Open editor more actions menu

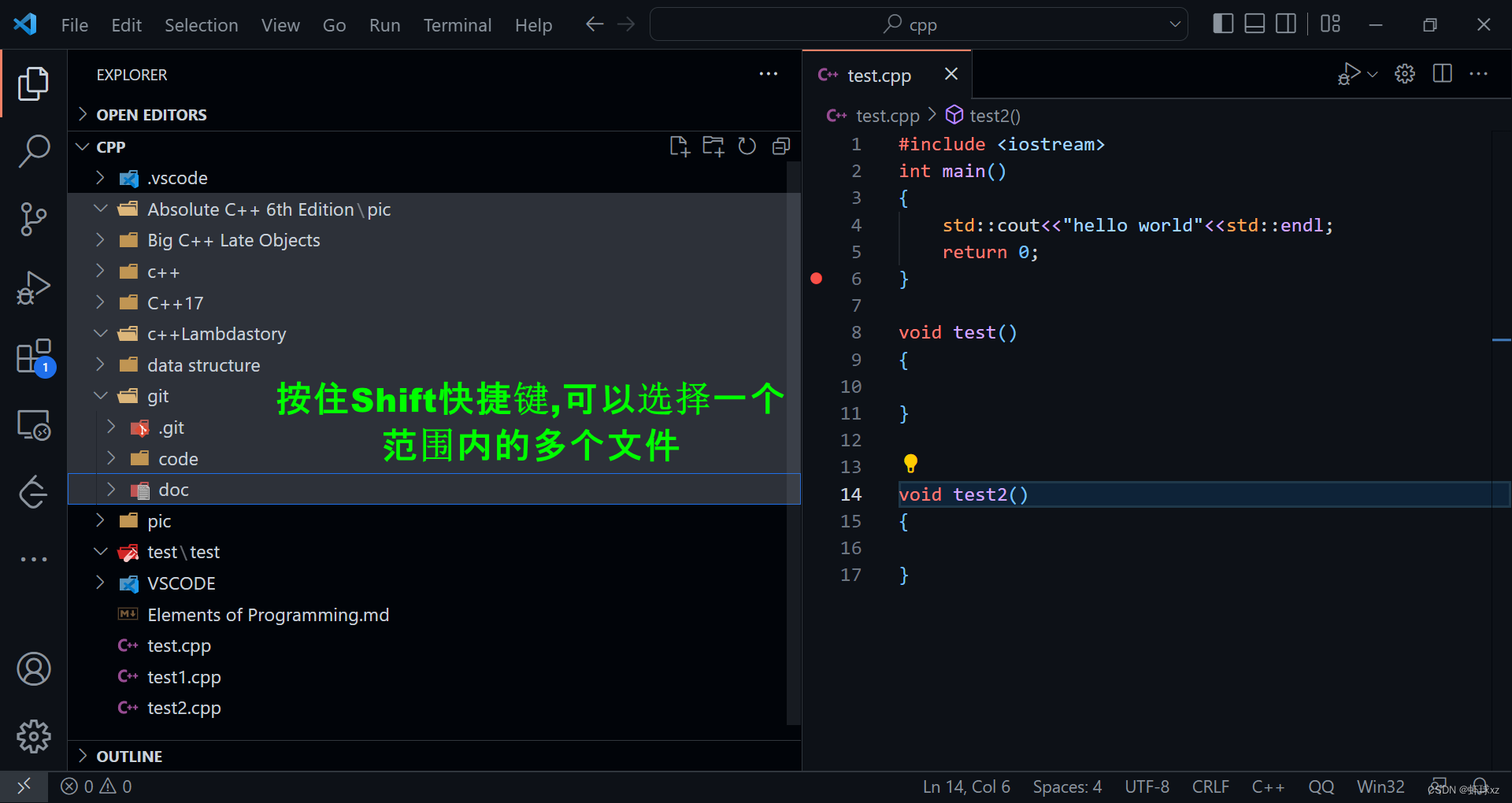1479,74
